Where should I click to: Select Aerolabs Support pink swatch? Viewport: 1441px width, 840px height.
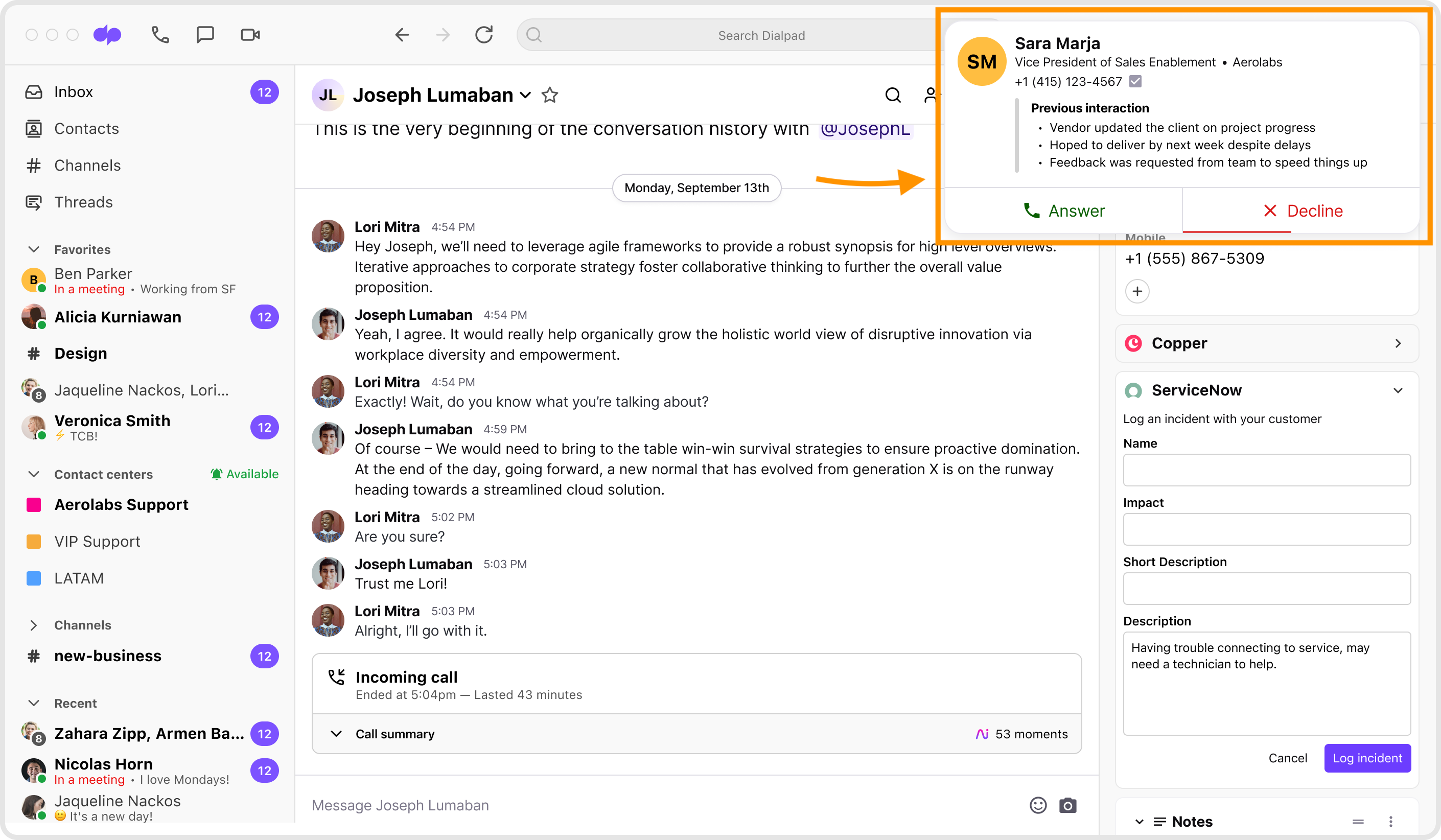pos(34,504)
